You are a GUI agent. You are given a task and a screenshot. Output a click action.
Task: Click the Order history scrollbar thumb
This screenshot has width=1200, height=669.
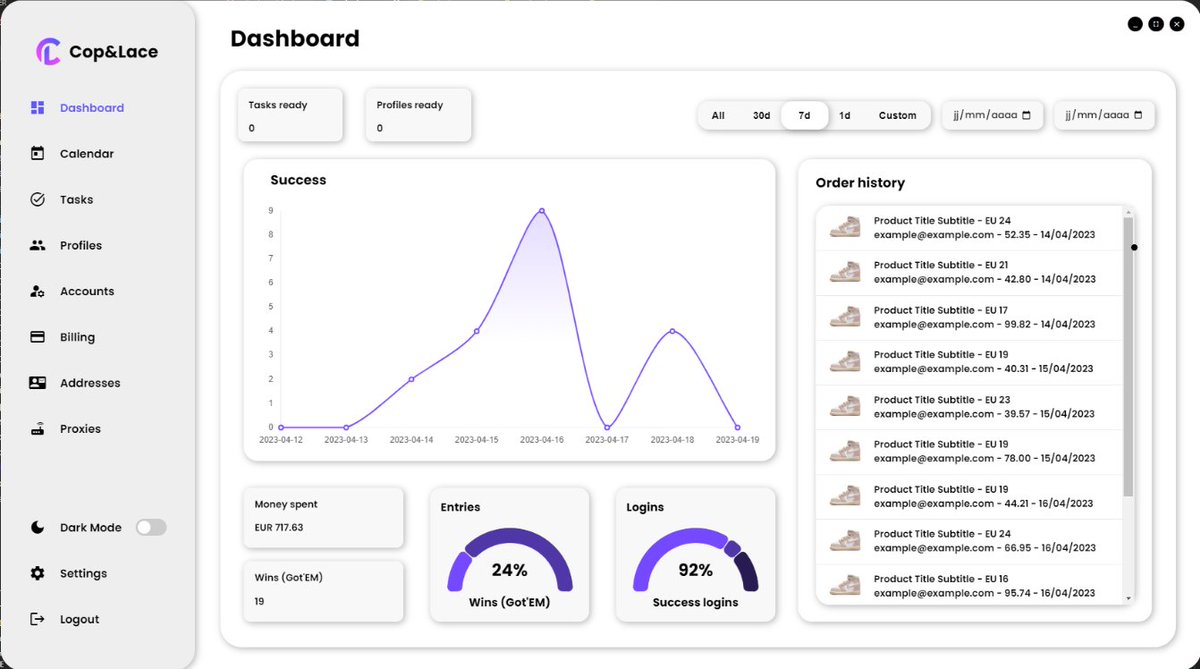tap(1128, 357)
